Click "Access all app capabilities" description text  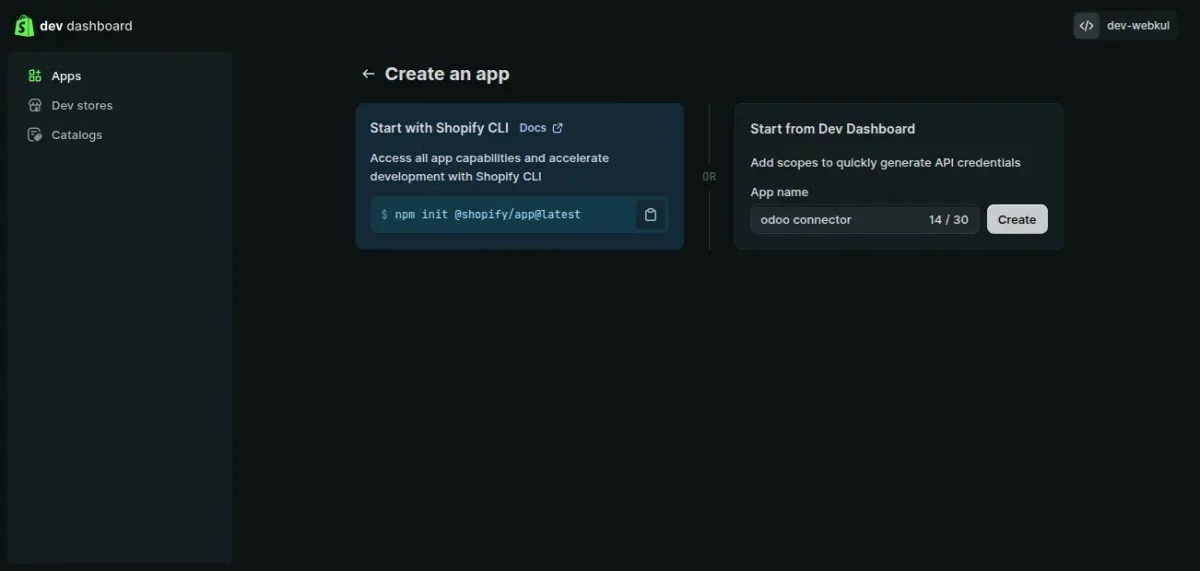[x=489, y=167]
